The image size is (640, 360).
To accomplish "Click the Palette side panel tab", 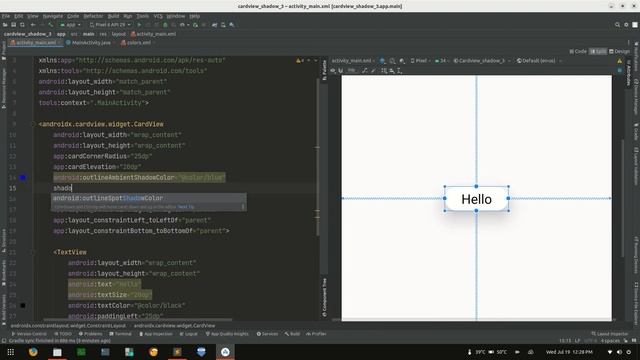I will coord(324,70).
